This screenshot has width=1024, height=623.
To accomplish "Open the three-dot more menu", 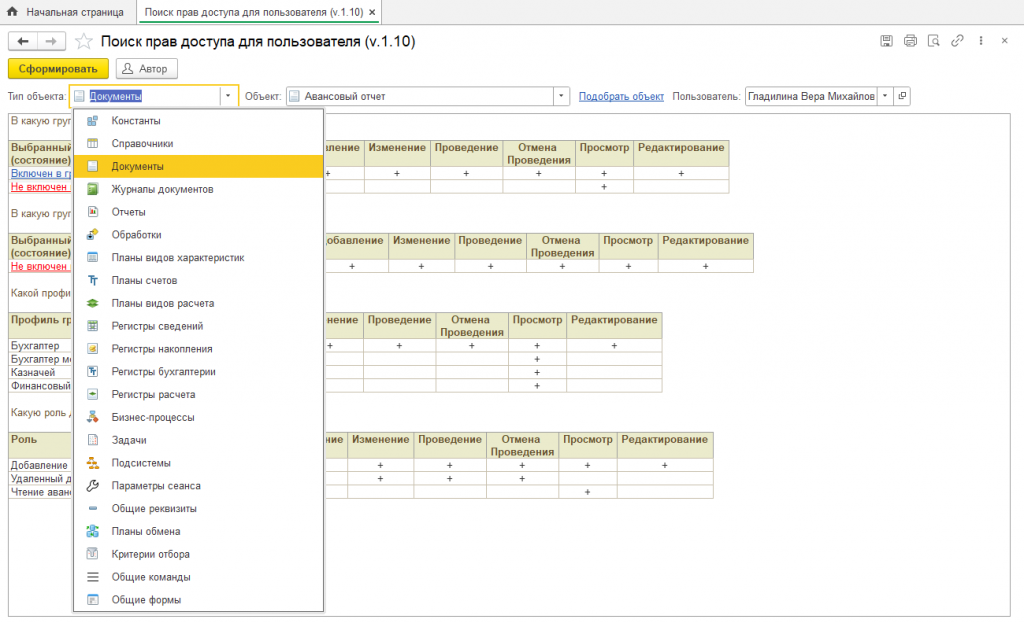I will coord(981,40).
